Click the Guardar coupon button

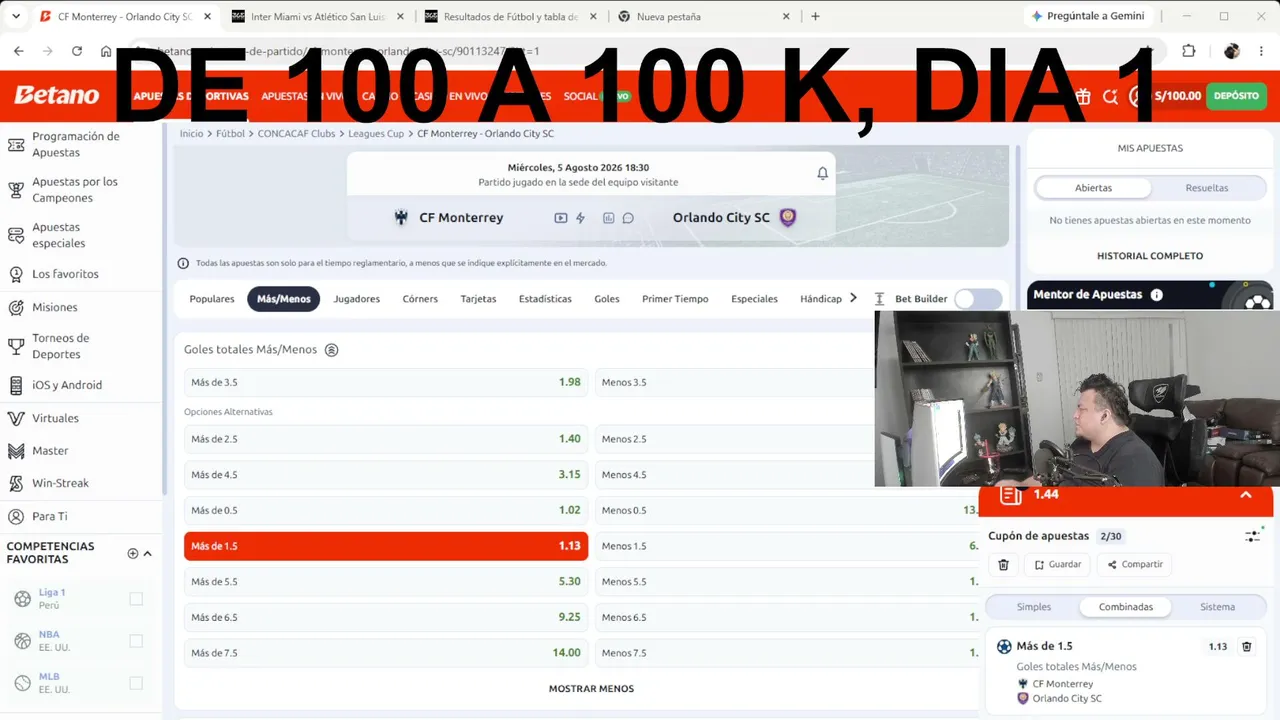click(1057, 565)
